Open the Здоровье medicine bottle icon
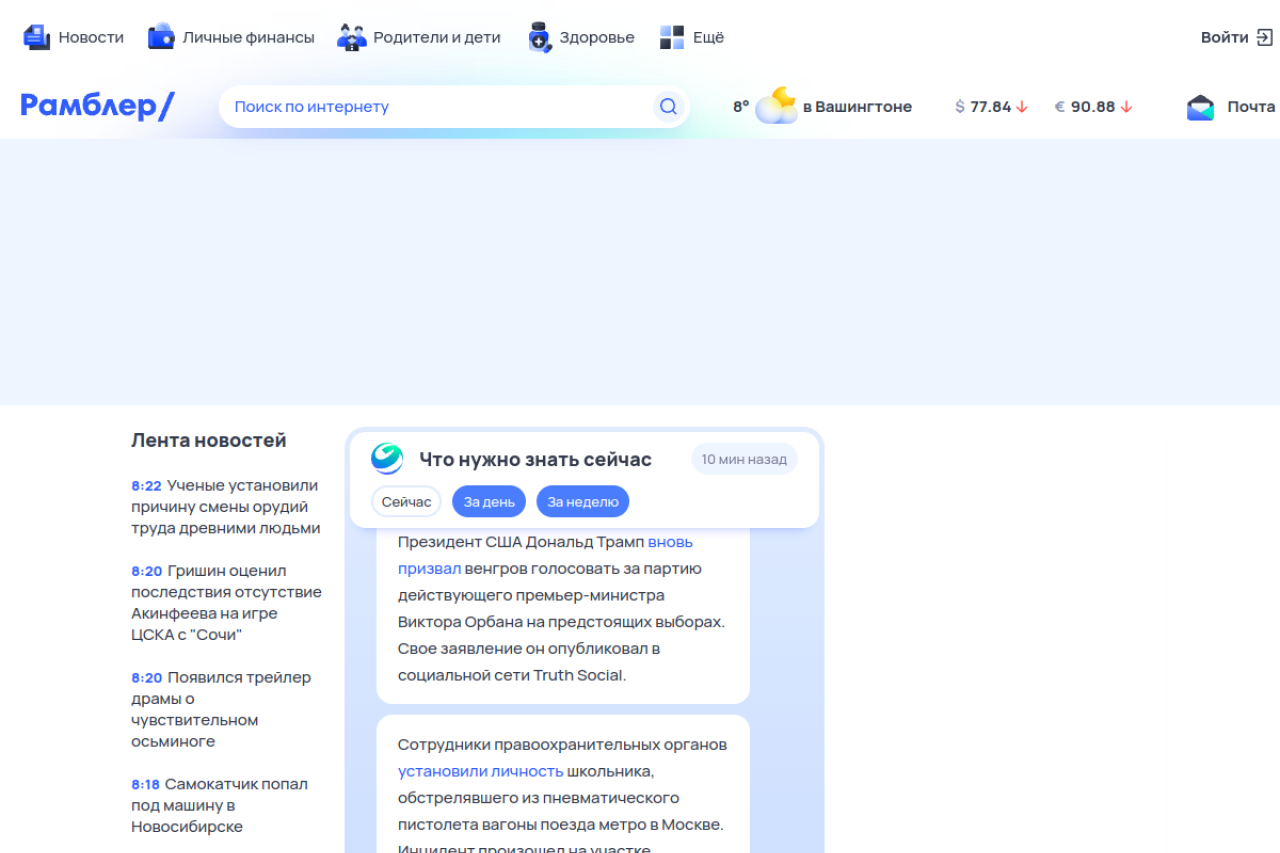Screen dimensions: 1280x853 click(x=540, y=37)
